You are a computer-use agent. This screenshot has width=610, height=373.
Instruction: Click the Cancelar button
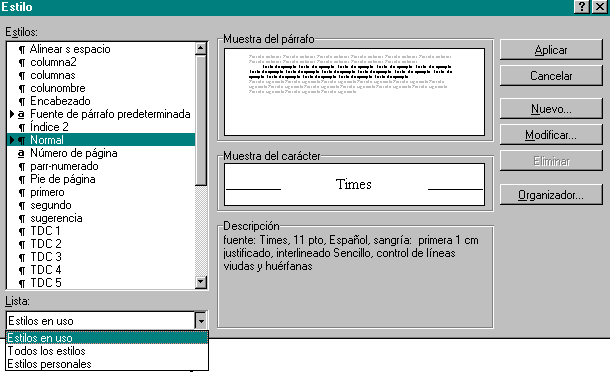click(x=551, y=75)
